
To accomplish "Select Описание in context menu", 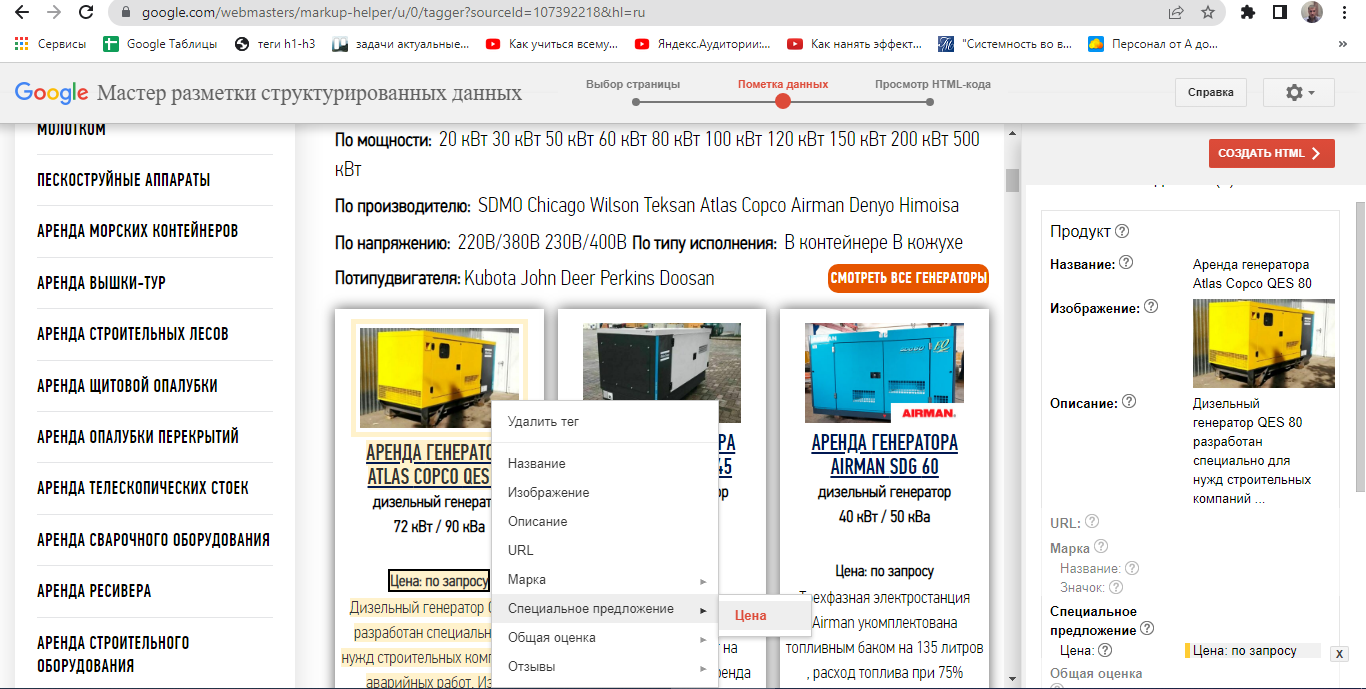I will pos(605,522).
